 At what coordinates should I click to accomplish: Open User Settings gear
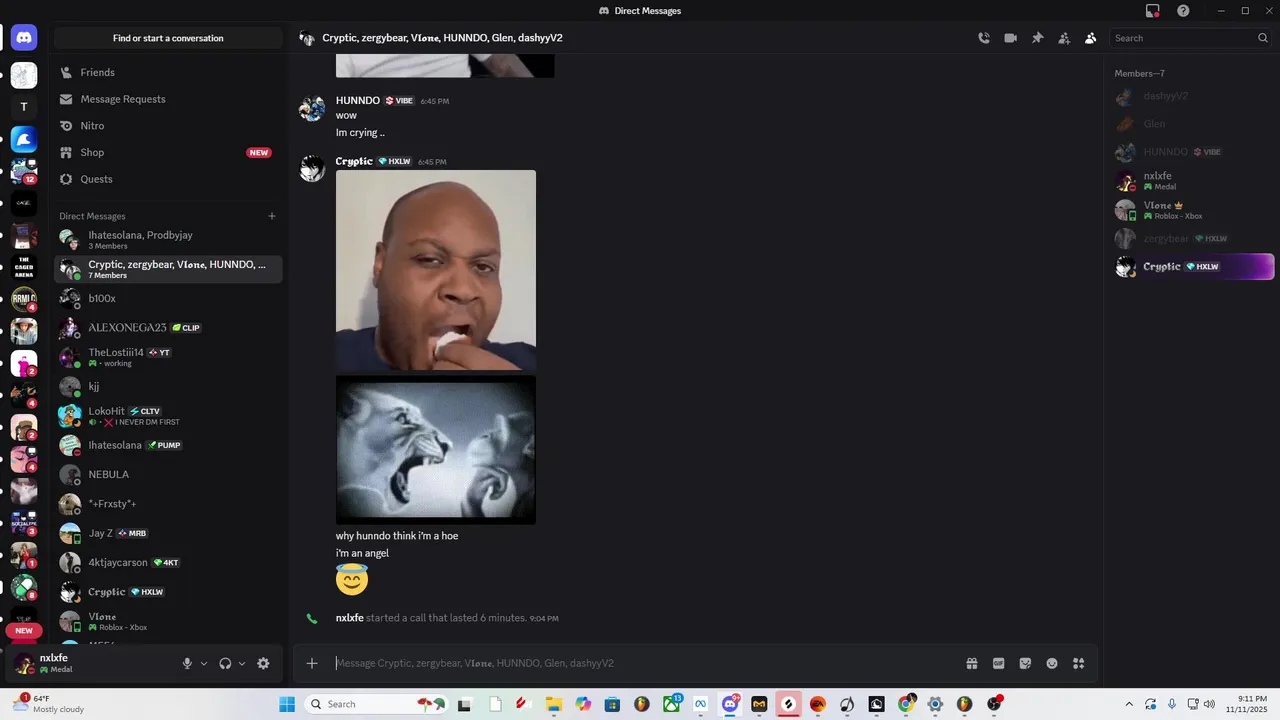point(263,663)
